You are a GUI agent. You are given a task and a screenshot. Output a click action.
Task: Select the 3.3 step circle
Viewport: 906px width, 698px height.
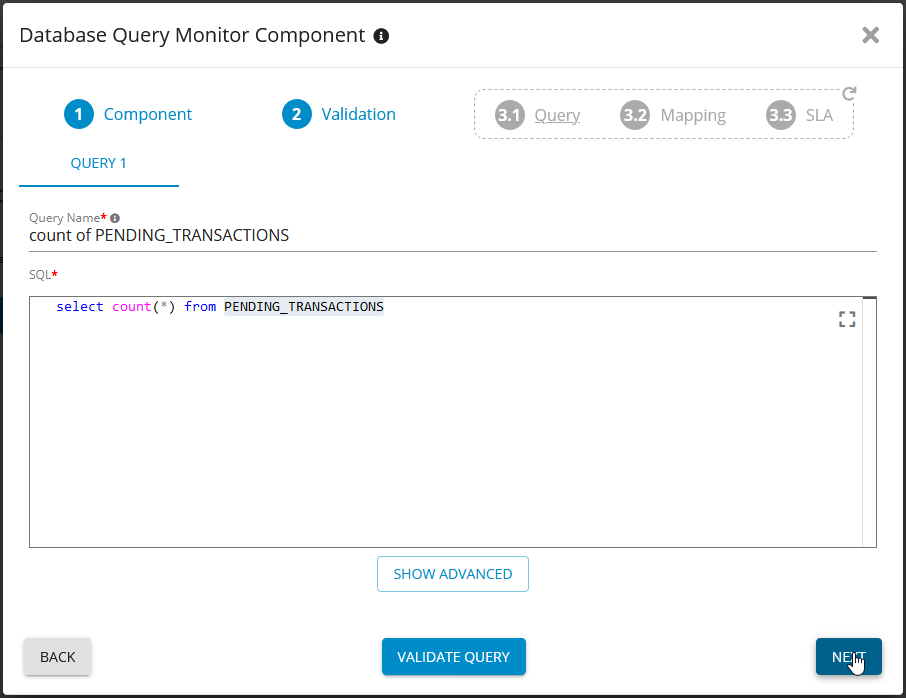tap(780, 115)
